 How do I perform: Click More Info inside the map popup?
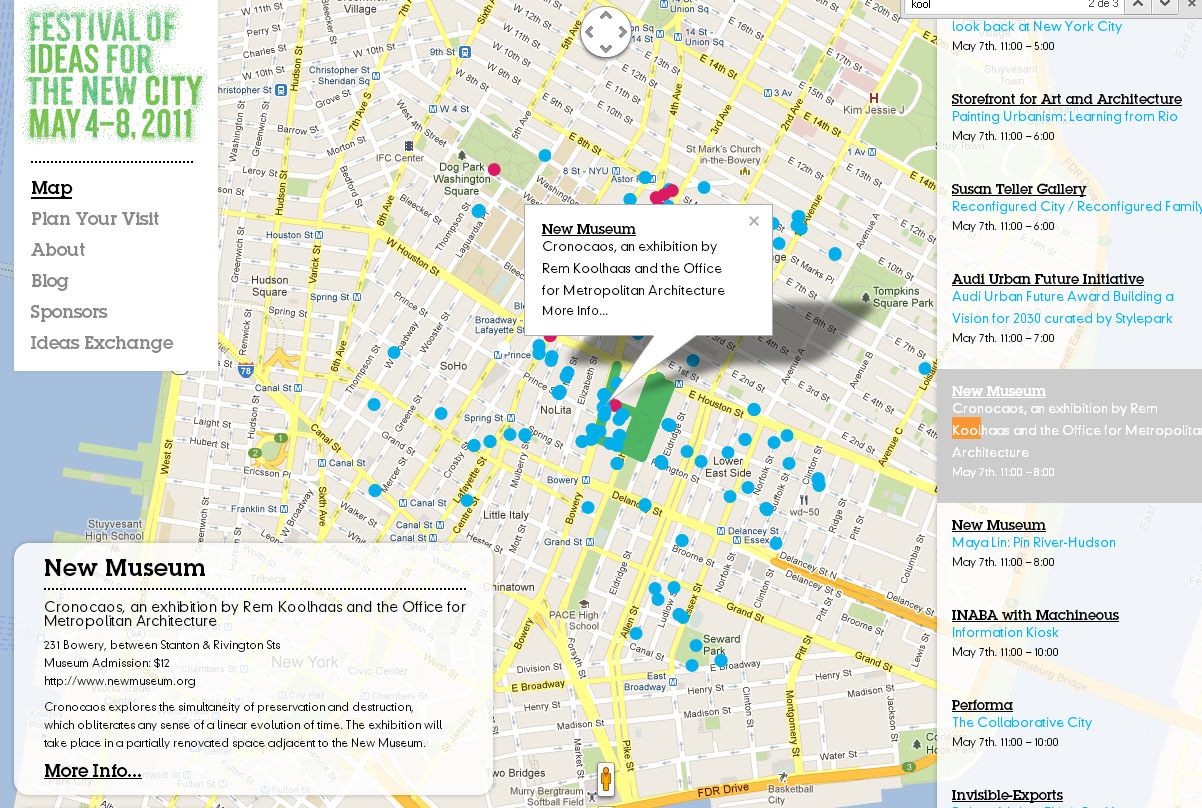pos(574,311)
